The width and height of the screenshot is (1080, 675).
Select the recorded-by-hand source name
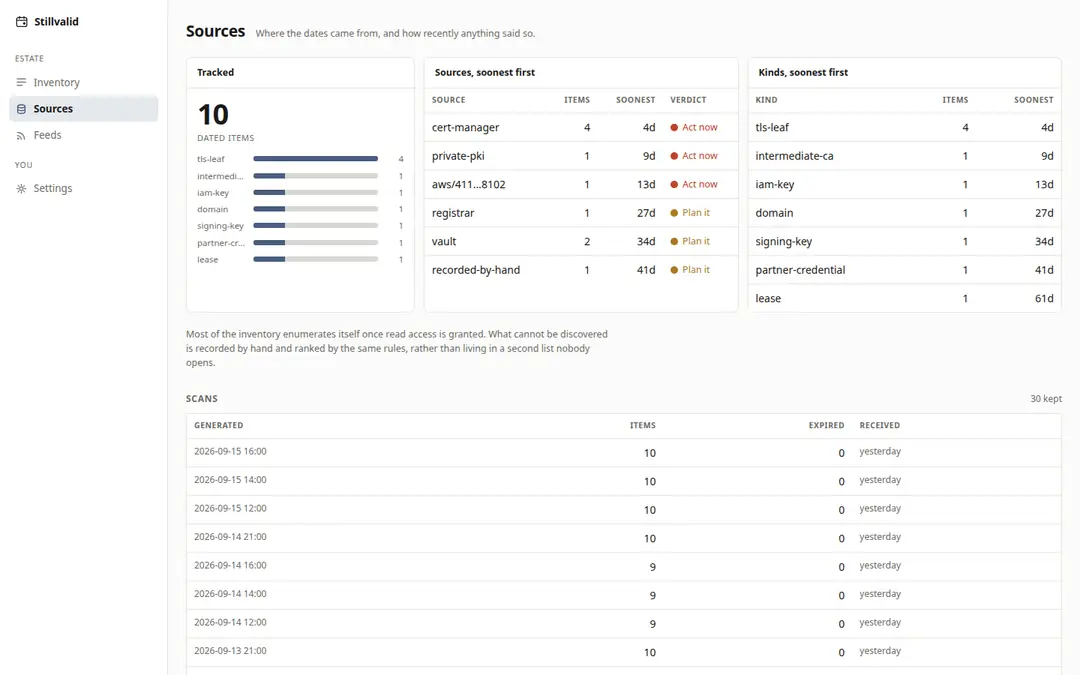click(x=476, y=270)
